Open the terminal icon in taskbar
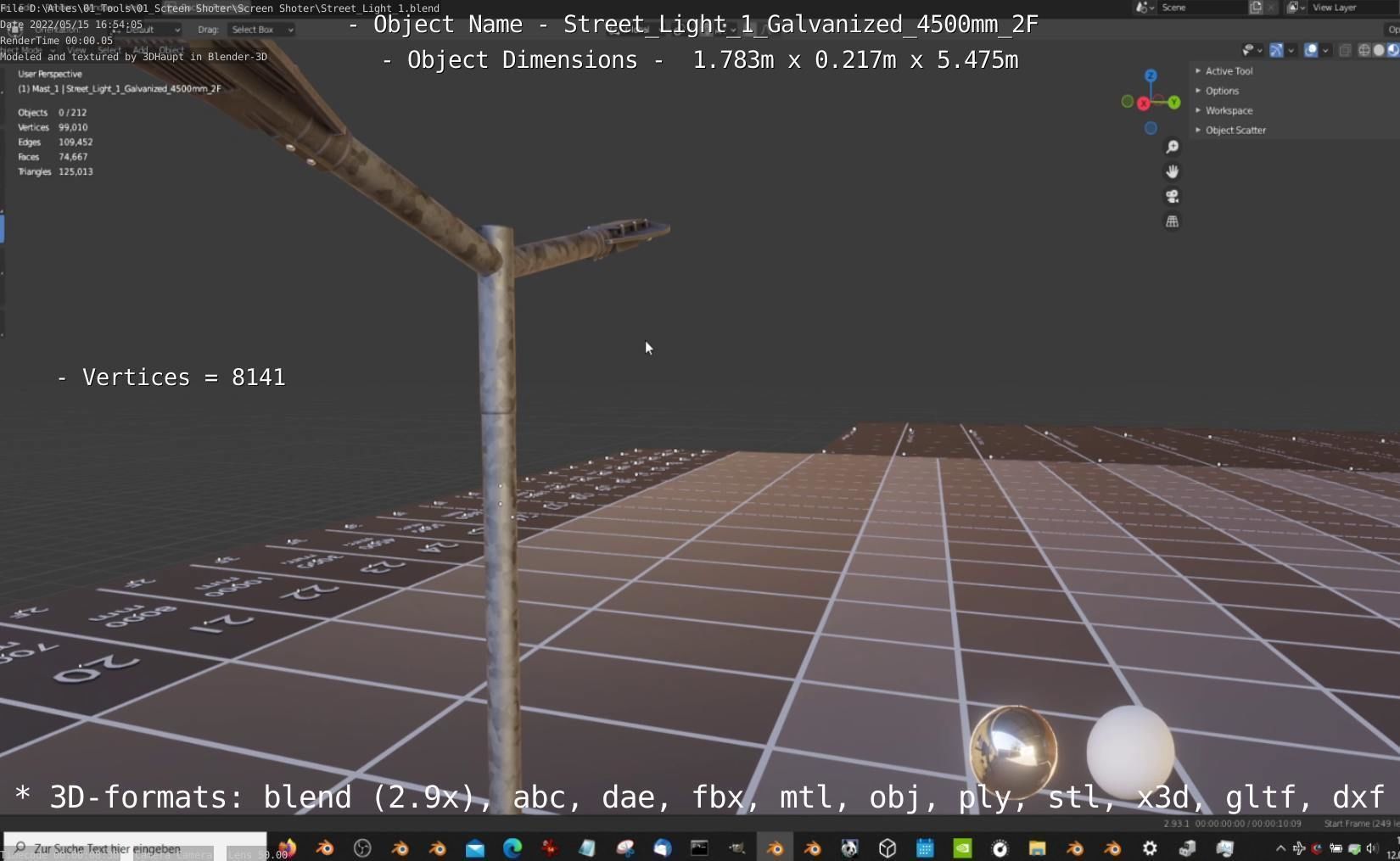Viewport: 1400px width, 861px height. click(x=699, y=847)
